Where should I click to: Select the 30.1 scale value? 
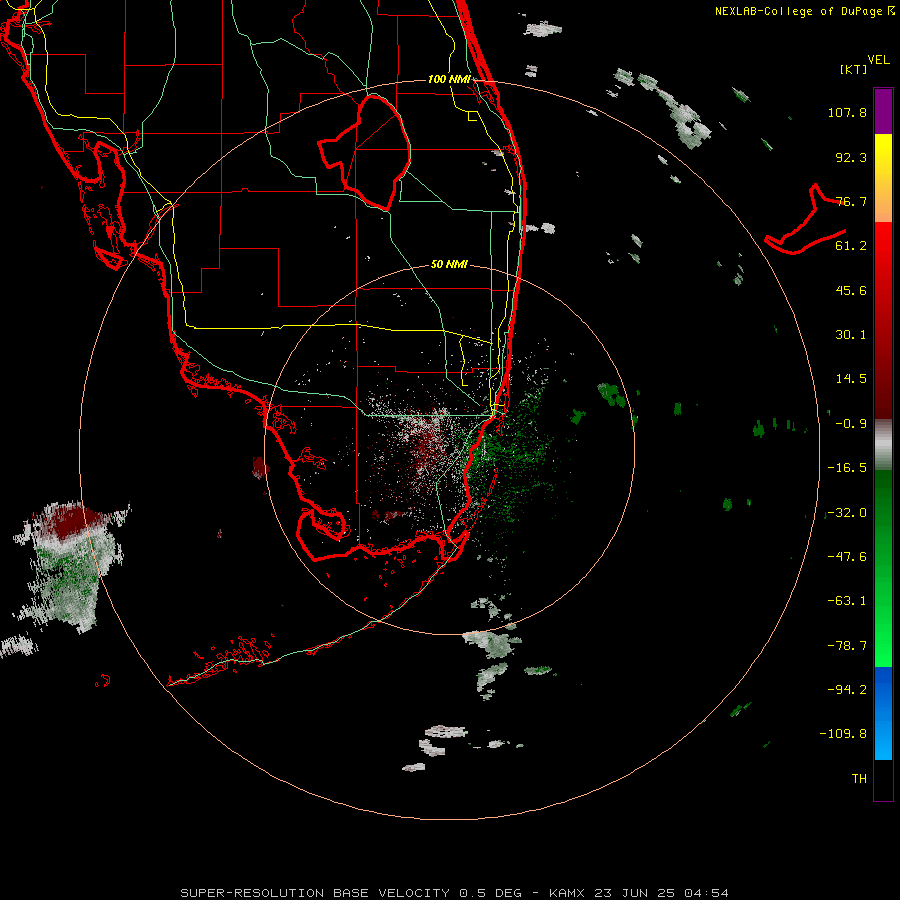pyautogui.click(x=851, y=335)
